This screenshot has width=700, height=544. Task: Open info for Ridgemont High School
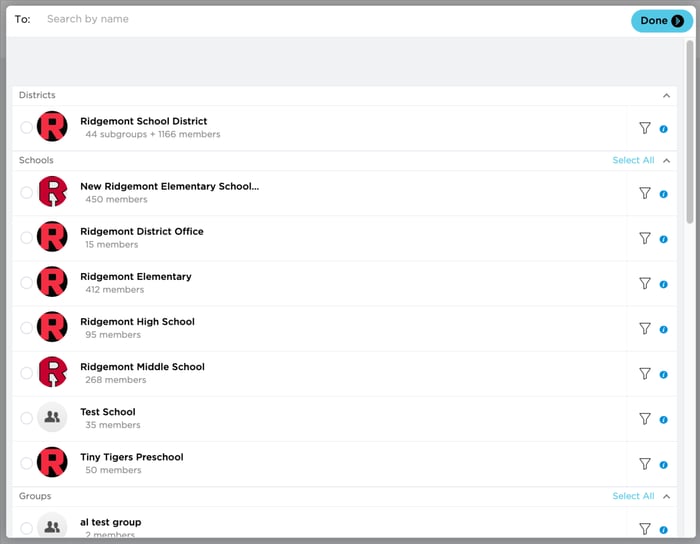[663, 329]
